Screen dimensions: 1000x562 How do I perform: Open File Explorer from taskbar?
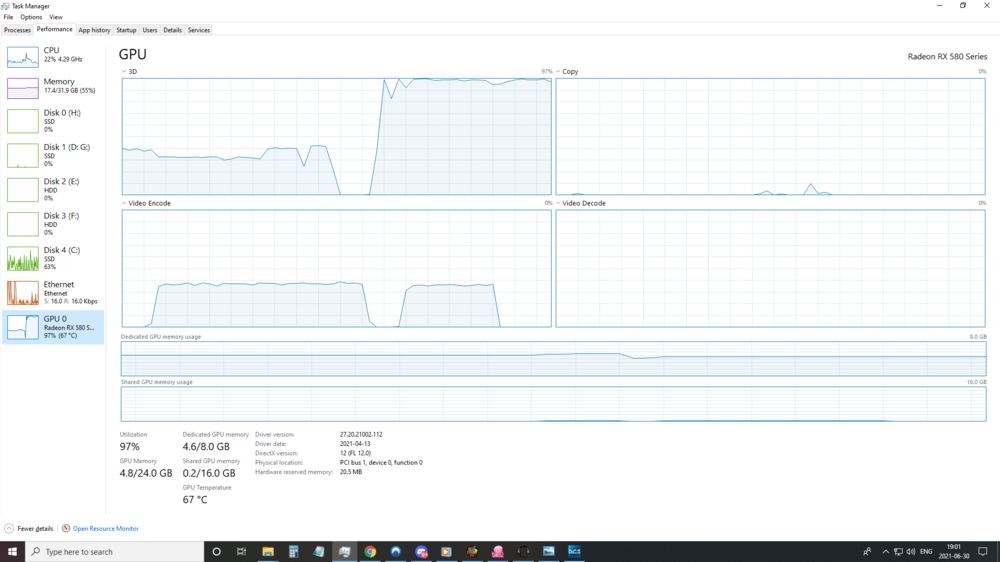(268, 551)
